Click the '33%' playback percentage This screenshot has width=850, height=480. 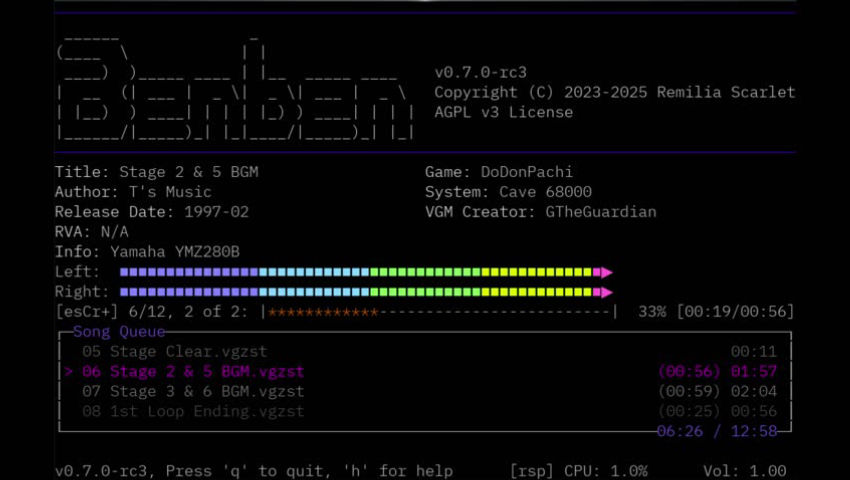652,312
